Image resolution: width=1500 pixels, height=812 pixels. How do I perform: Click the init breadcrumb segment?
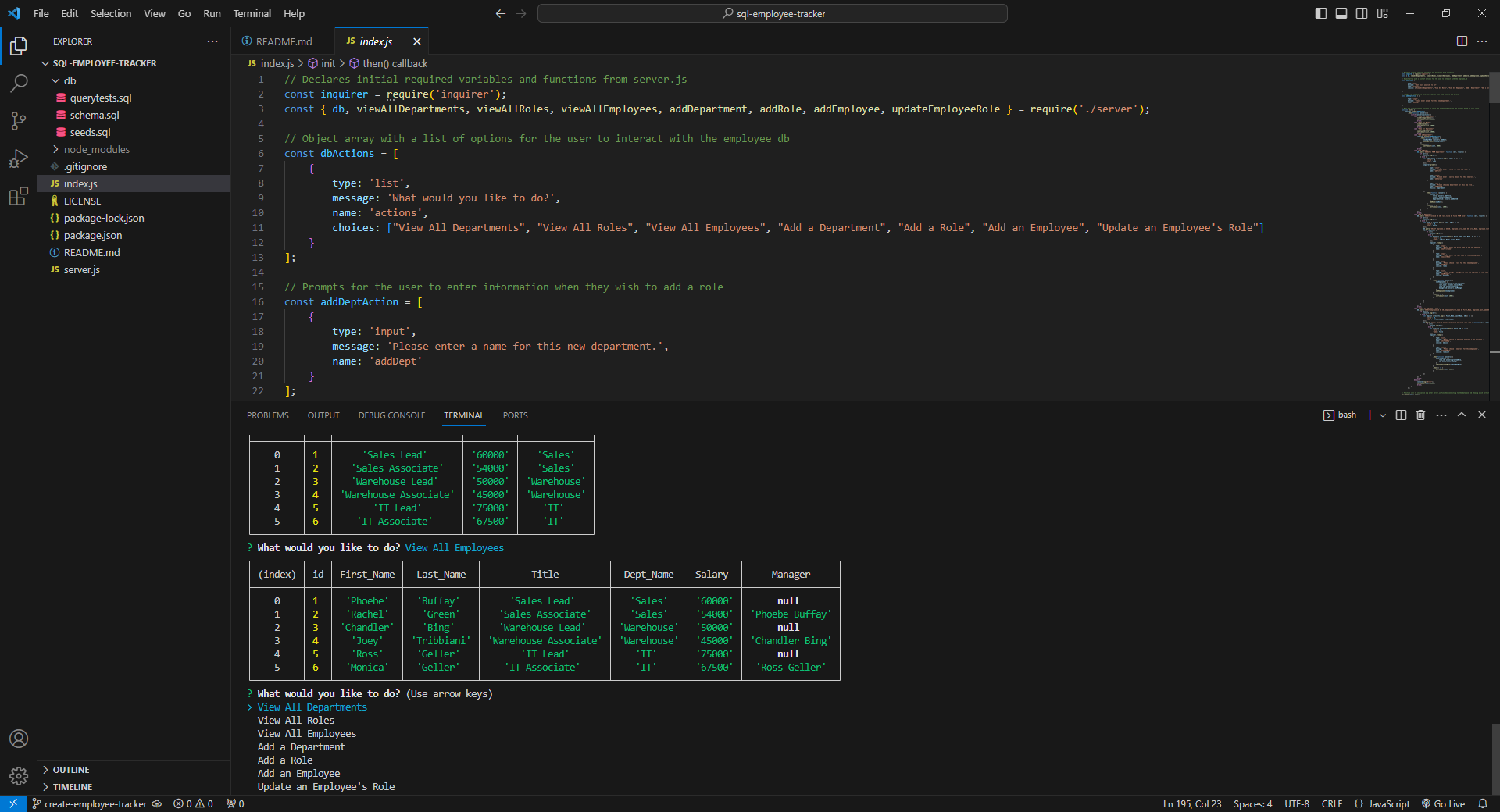tap(321, 63)
